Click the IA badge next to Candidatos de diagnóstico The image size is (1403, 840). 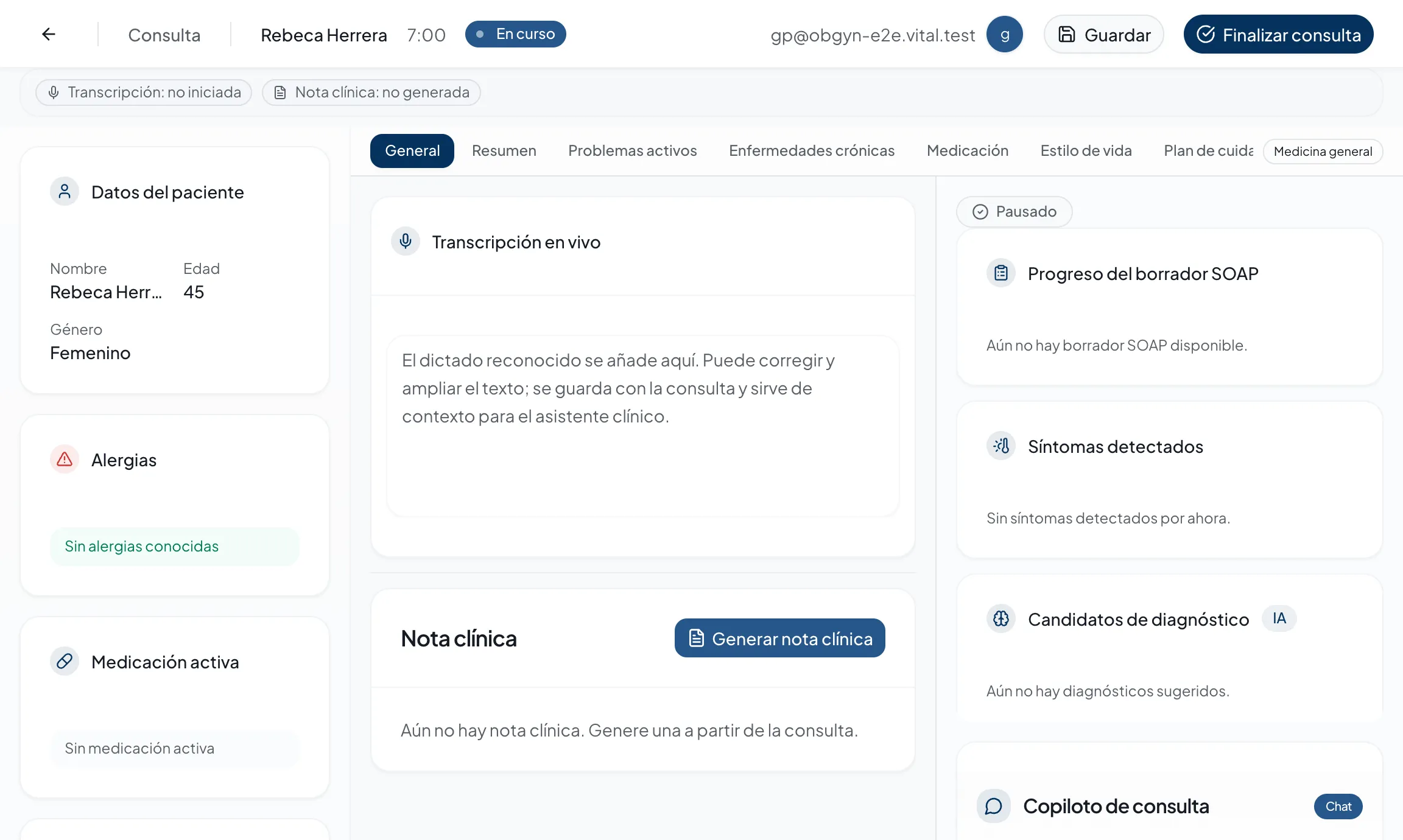[x=1279, y=618]
